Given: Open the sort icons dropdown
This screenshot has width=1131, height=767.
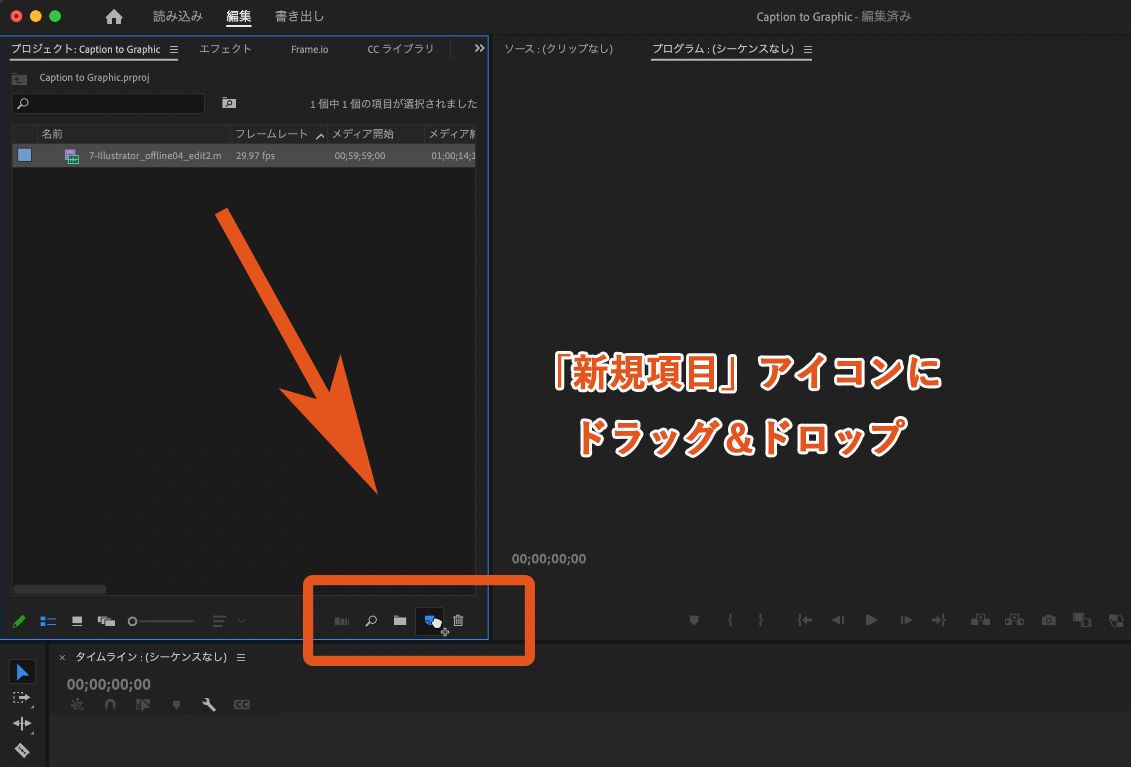Looking at the screenshot, I should (229, 621).
